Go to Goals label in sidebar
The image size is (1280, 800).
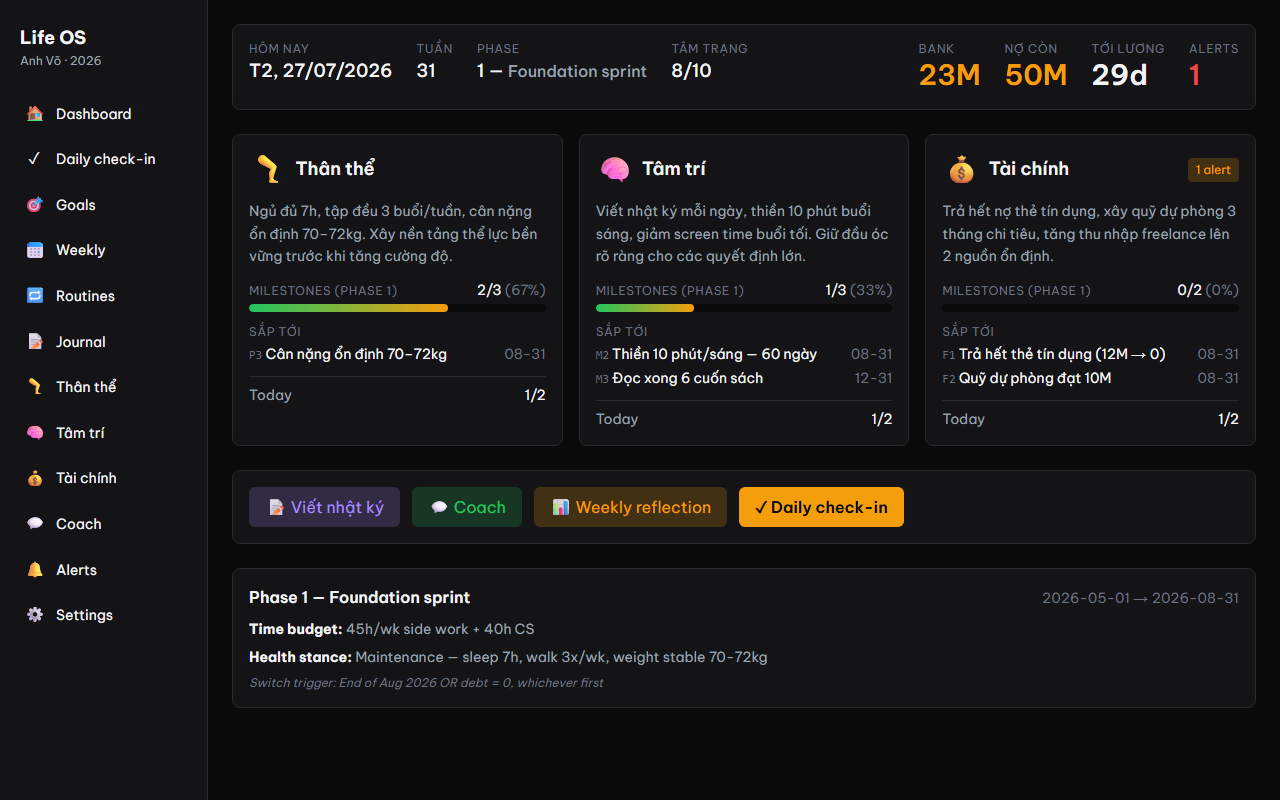(76, 205)
